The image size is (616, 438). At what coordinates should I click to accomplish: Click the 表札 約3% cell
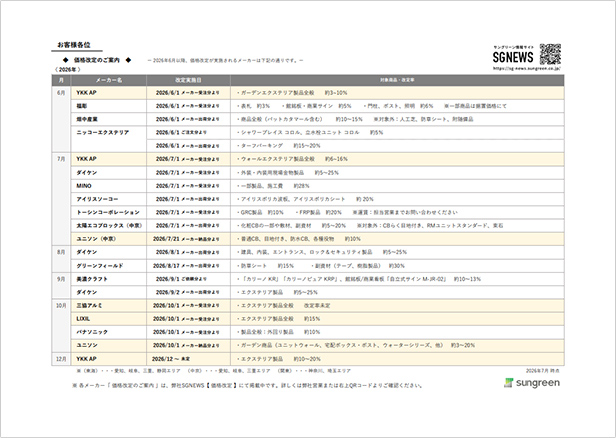(x=397, y=106)
